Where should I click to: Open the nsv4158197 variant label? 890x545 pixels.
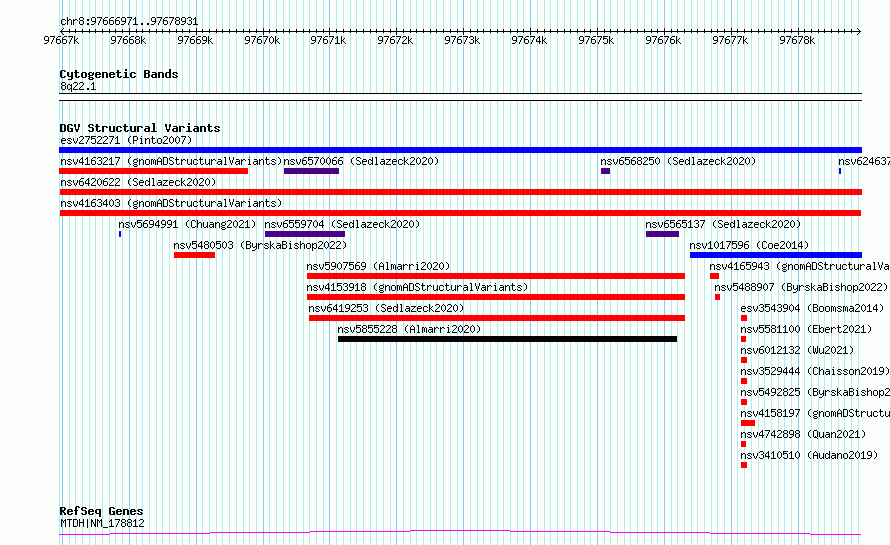coord(815,413)
